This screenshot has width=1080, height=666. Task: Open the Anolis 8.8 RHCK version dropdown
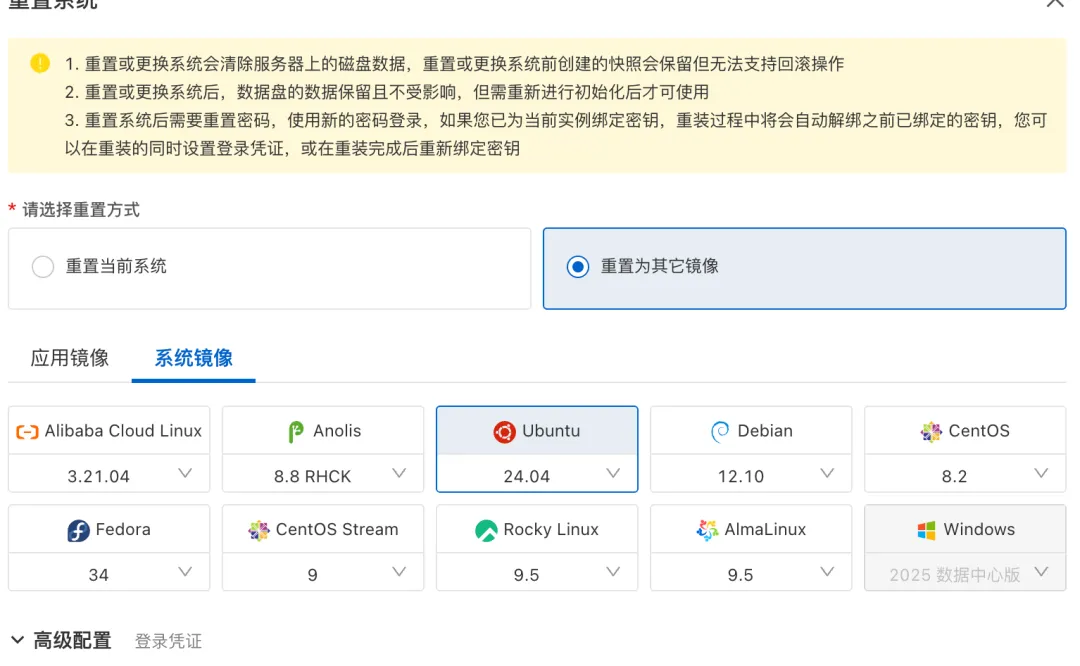point(399,474)
